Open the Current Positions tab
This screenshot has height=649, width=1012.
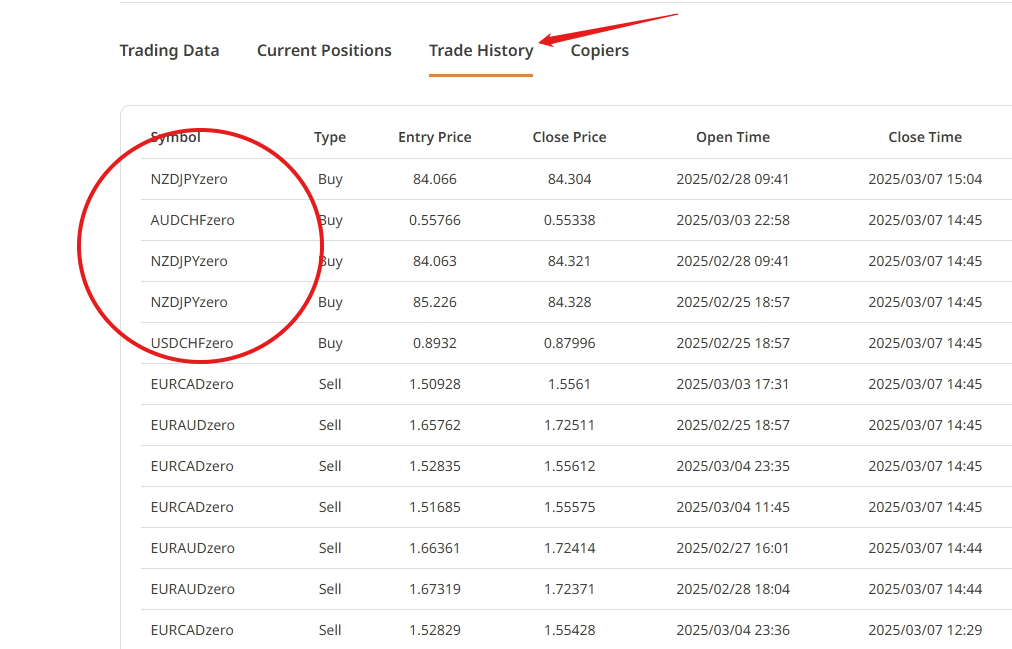click(x=324, y=50)
